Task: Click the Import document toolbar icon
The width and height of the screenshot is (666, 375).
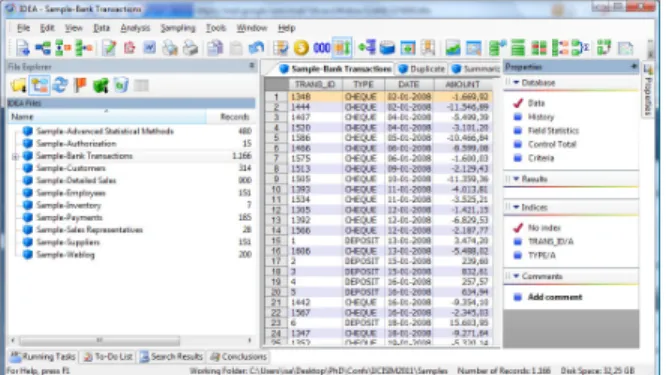Action: [23, 48]
